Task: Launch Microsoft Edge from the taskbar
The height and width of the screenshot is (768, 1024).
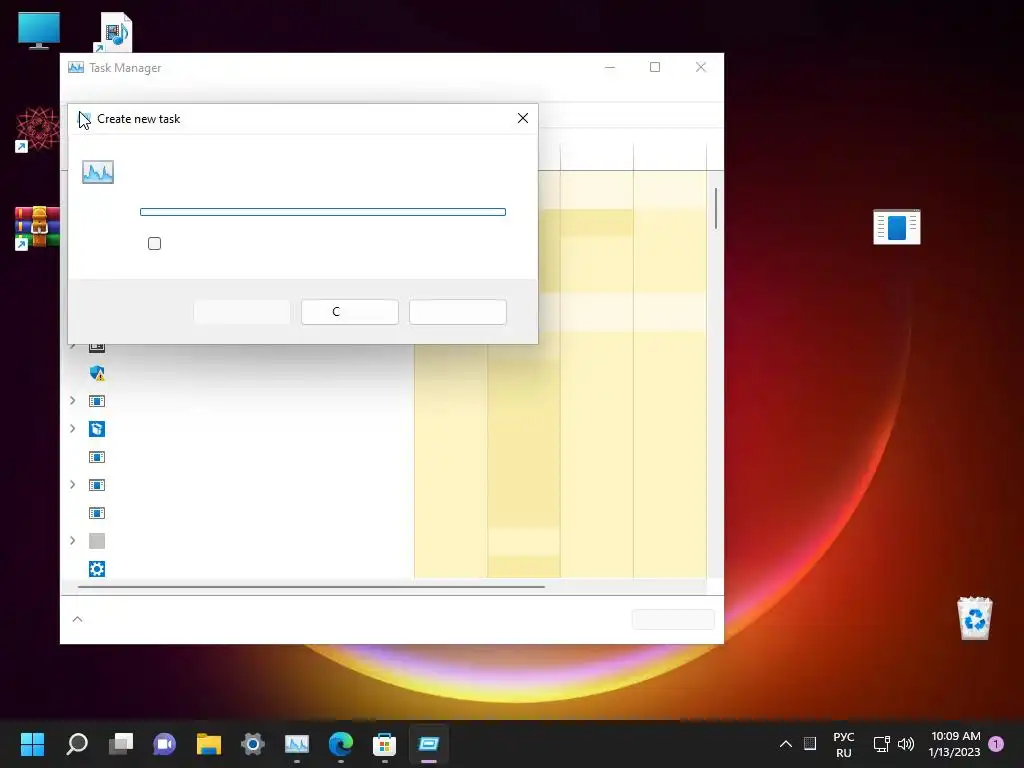Action: pos(341,744)
